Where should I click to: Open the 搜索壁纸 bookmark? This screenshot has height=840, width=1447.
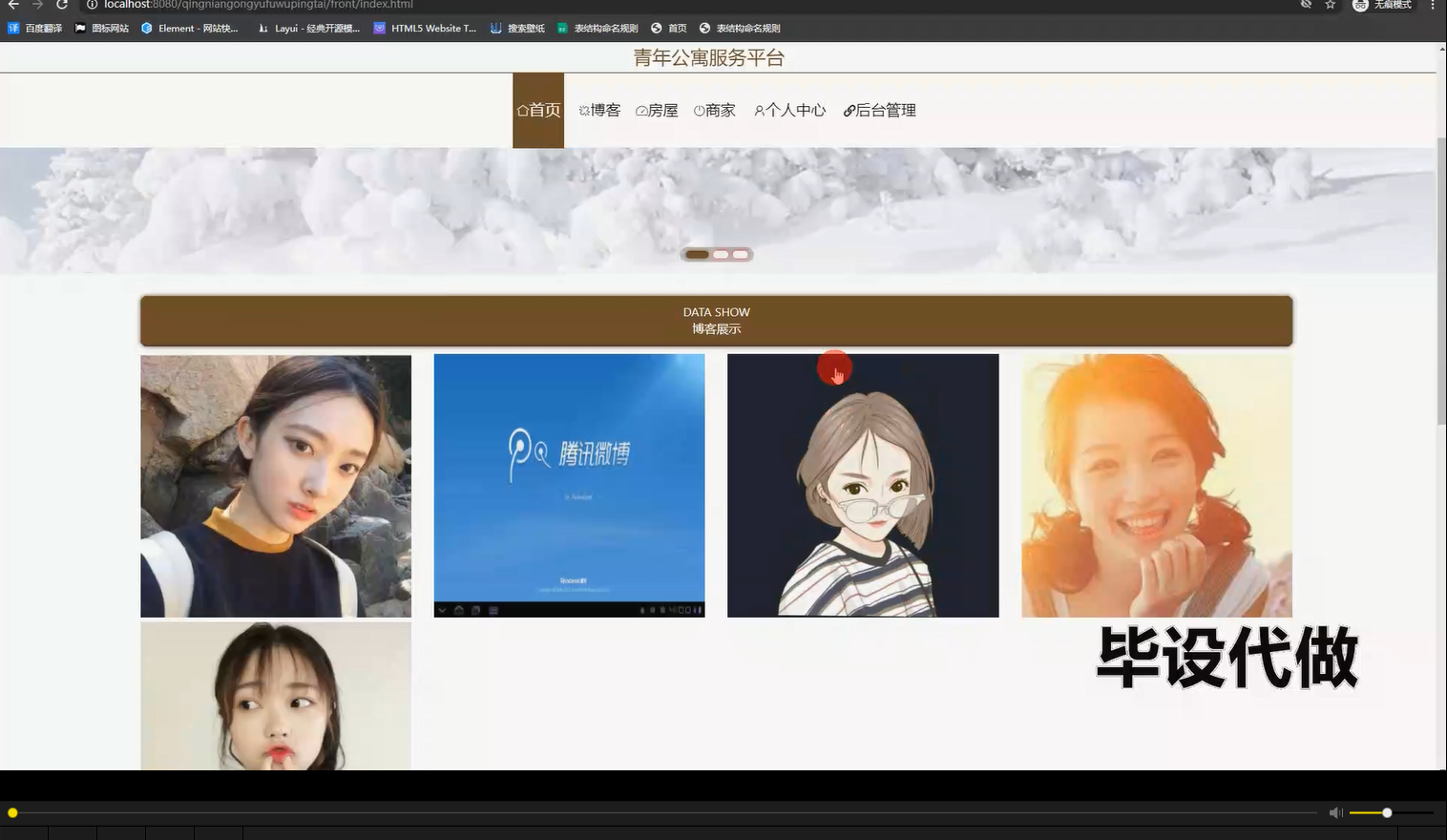click(x=517, y=29)
